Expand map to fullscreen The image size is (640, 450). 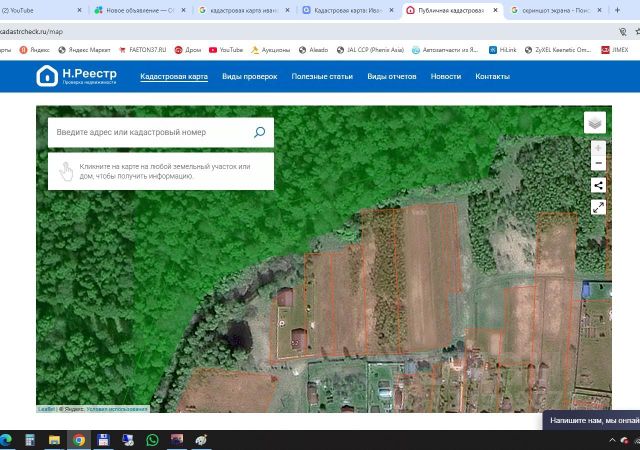[x=598, y=207]
